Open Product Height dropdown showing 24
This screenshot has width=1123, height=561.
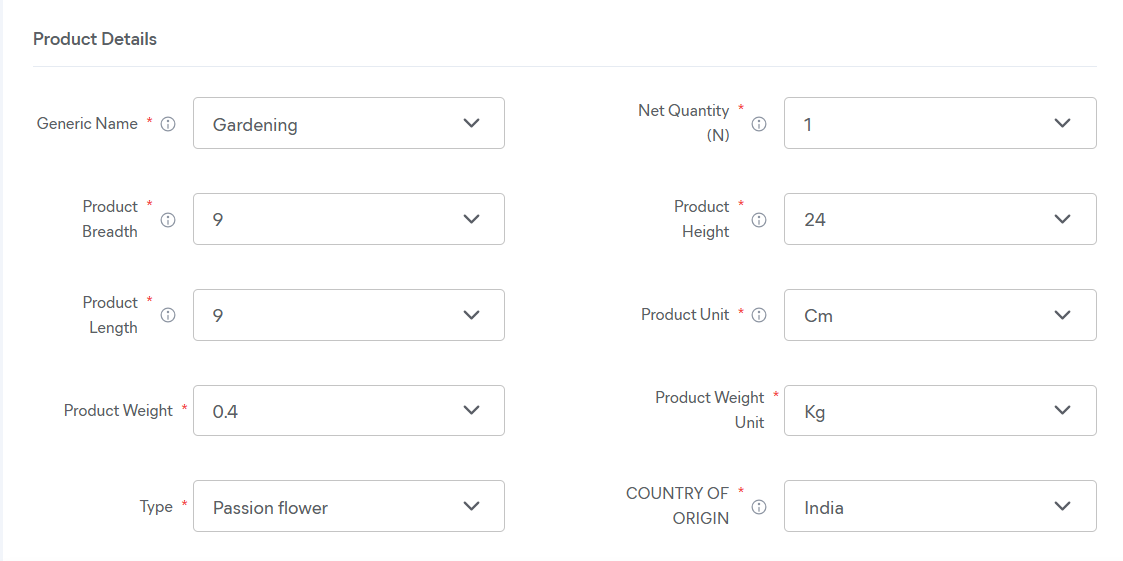pyautogui.click(x=940, y=219)
